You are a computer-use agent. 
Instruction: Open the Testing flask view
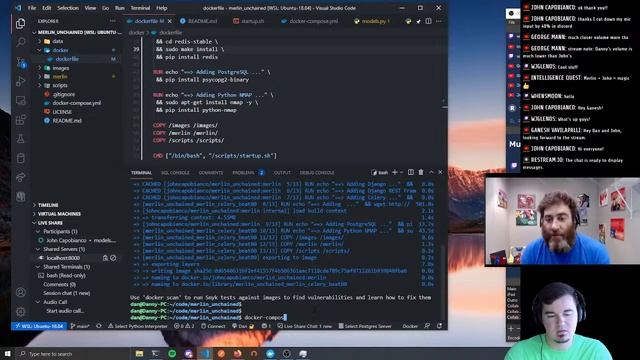[x=20, y=139]
